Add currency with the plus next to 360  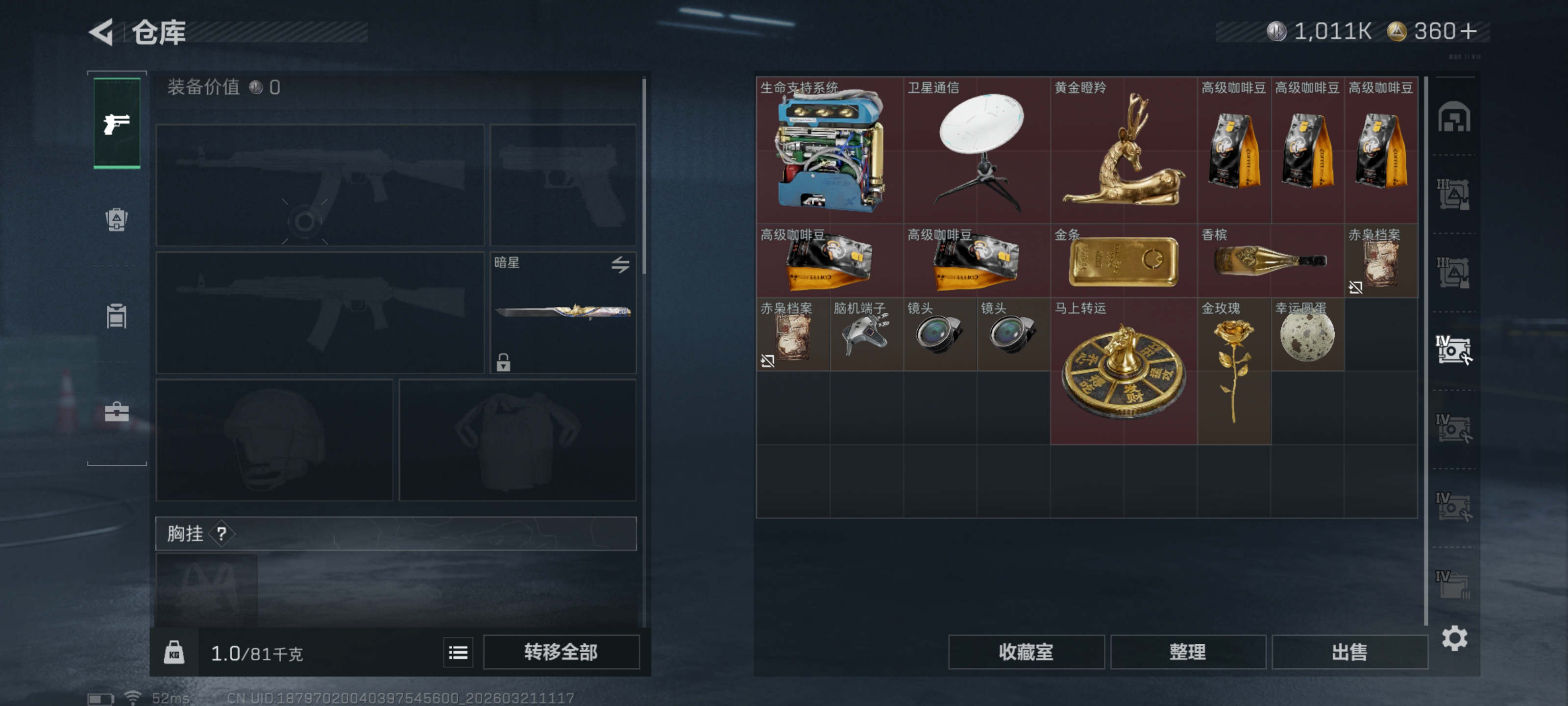click(x=1468, y=31)
